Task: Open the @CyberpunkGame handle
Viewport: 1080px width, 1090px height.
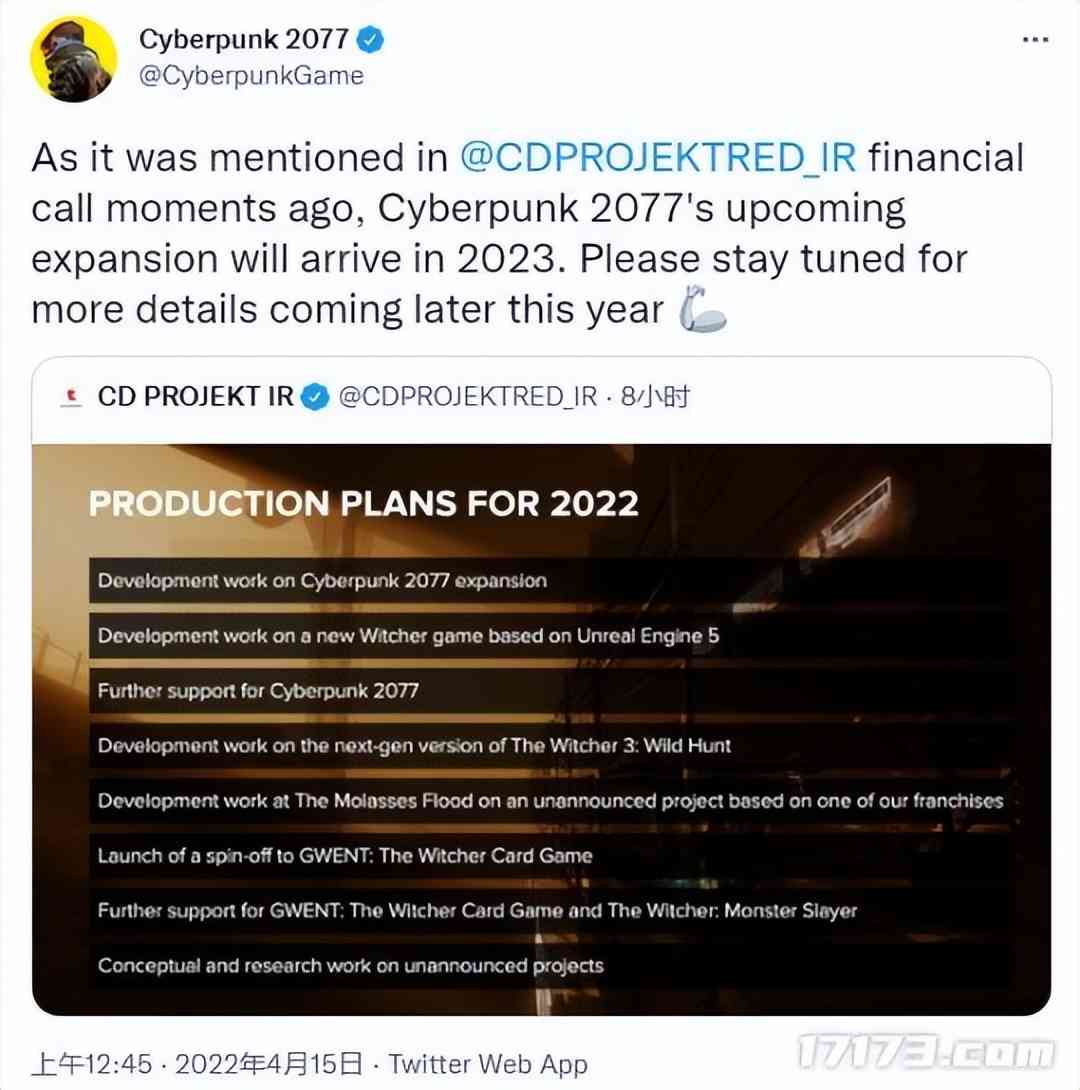Action: [x=251, y=76]
